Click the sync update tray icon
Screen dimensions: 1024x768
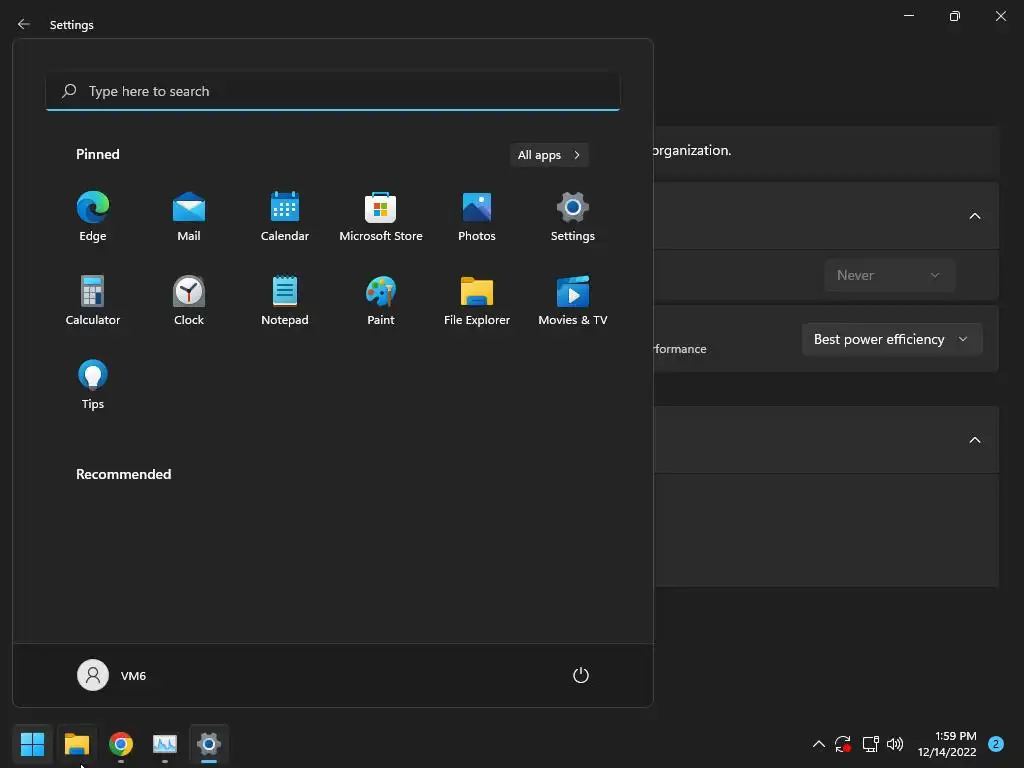843,744
